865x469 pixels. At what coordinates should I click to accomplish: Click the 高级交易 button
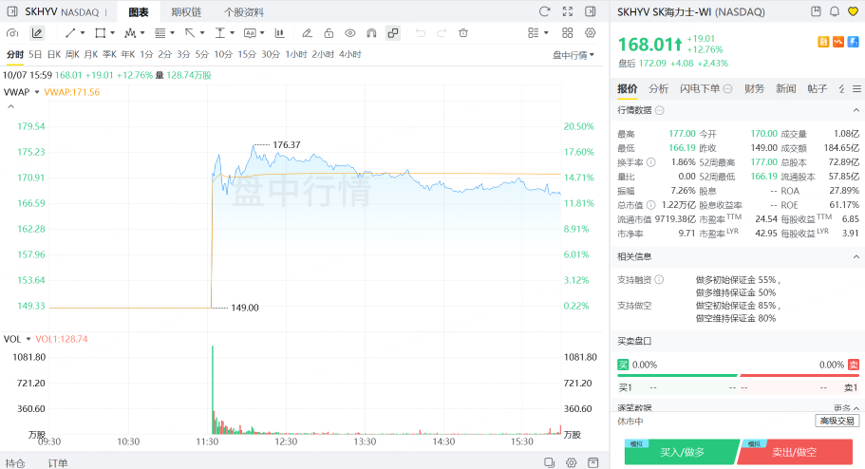coord(837,421)
